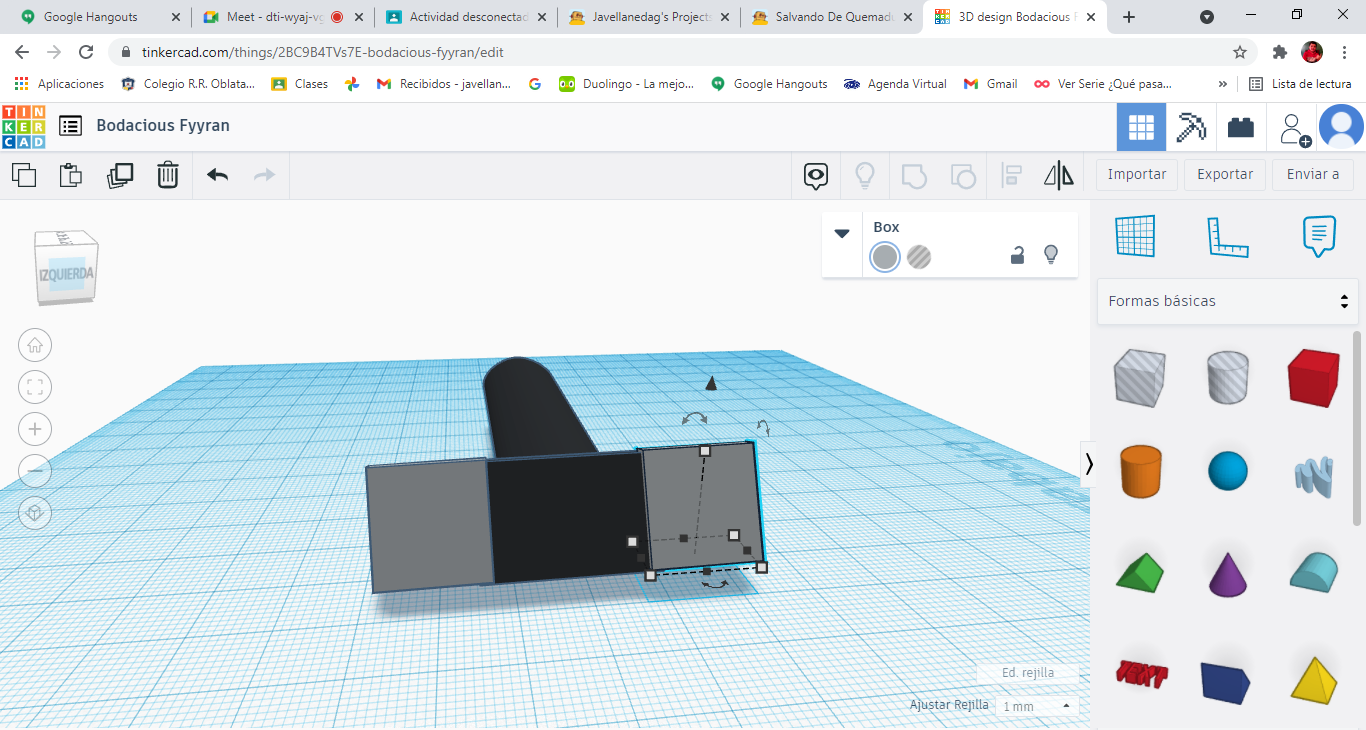1366x730 pixels.
Task: Click the Bodacious Fyyran design title
Action: pos(163,125)
